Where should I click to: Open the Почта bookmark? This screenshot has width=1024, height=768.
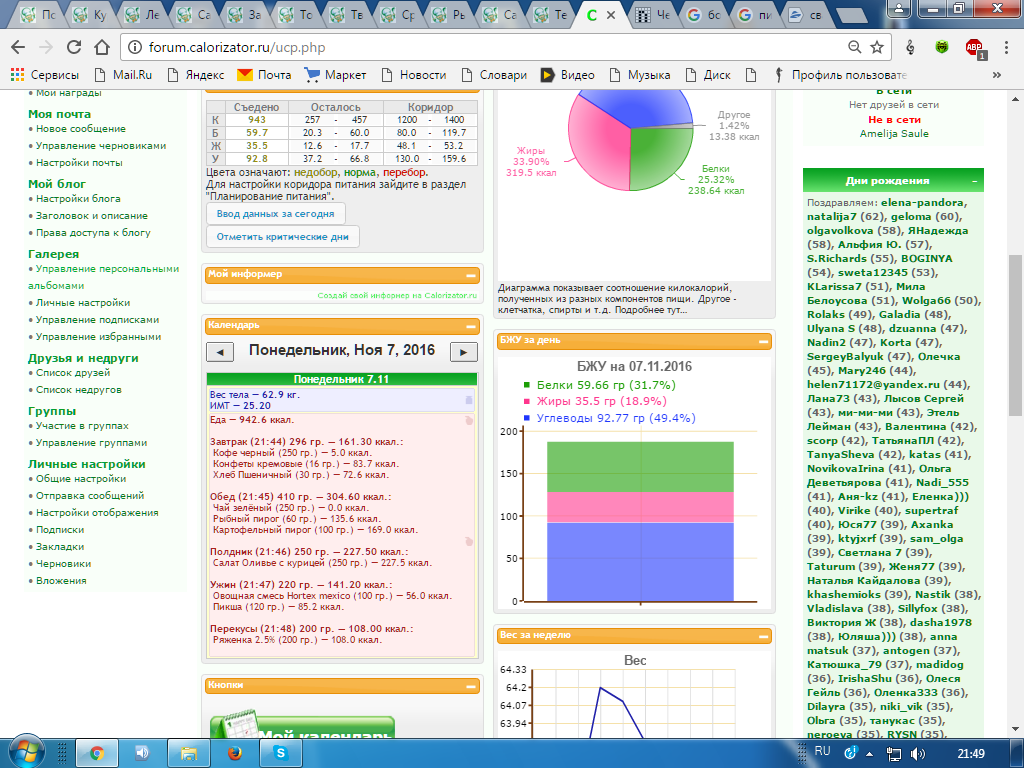[264, 75]
